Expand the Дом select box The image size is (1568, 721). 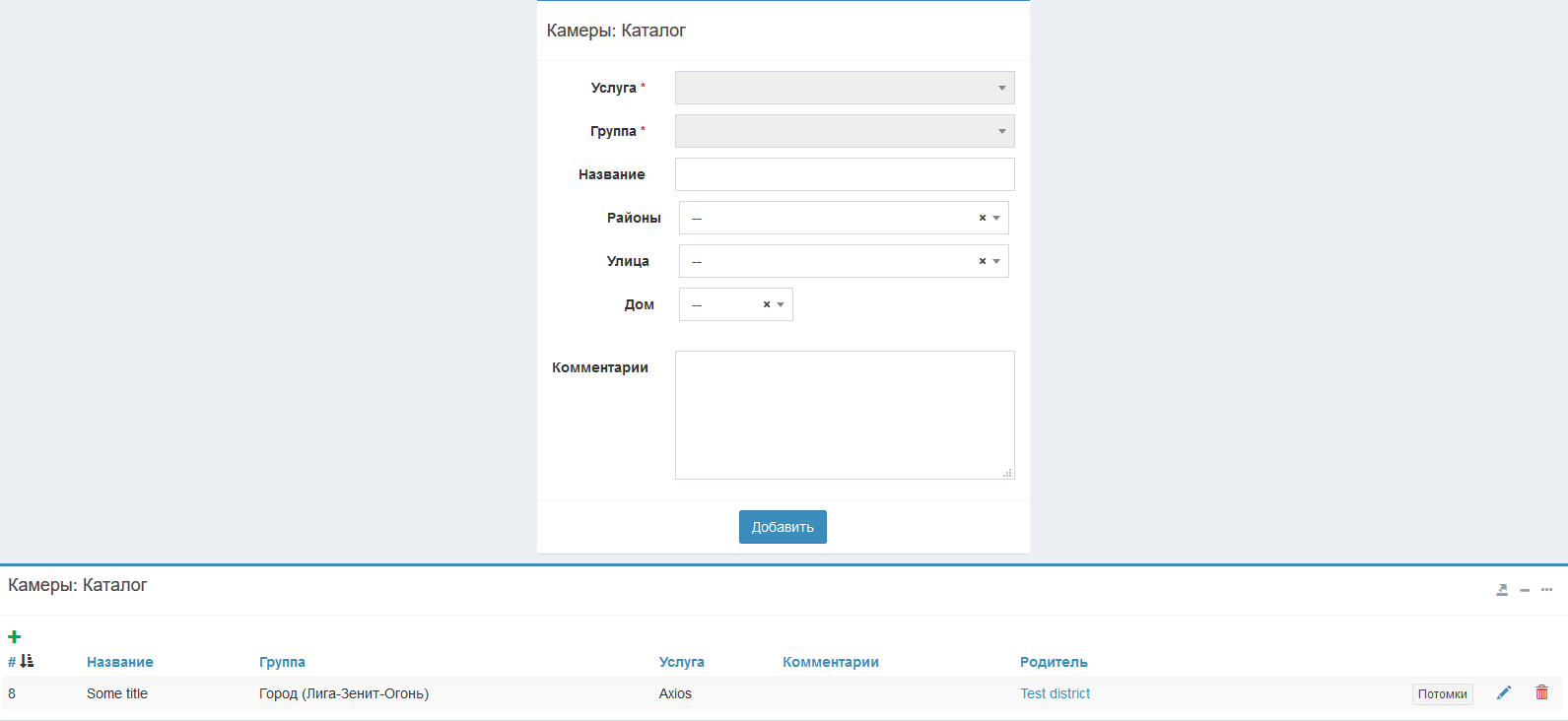click(x=724, y=304)
